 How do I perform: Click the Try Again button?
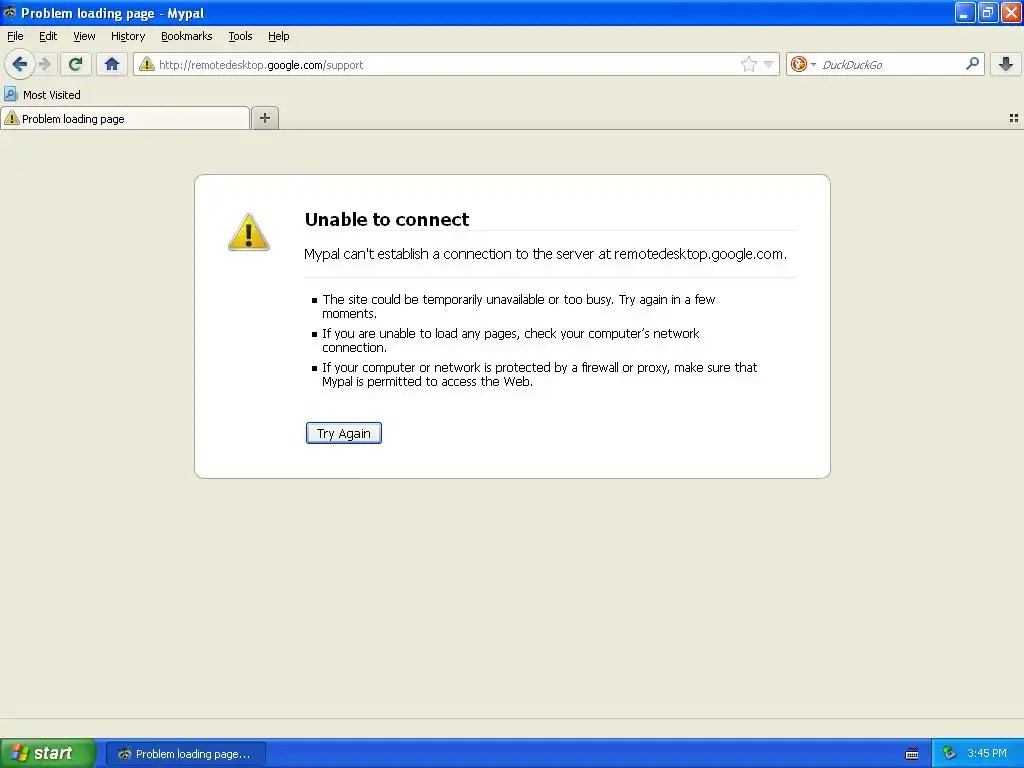tap(344, 433)
